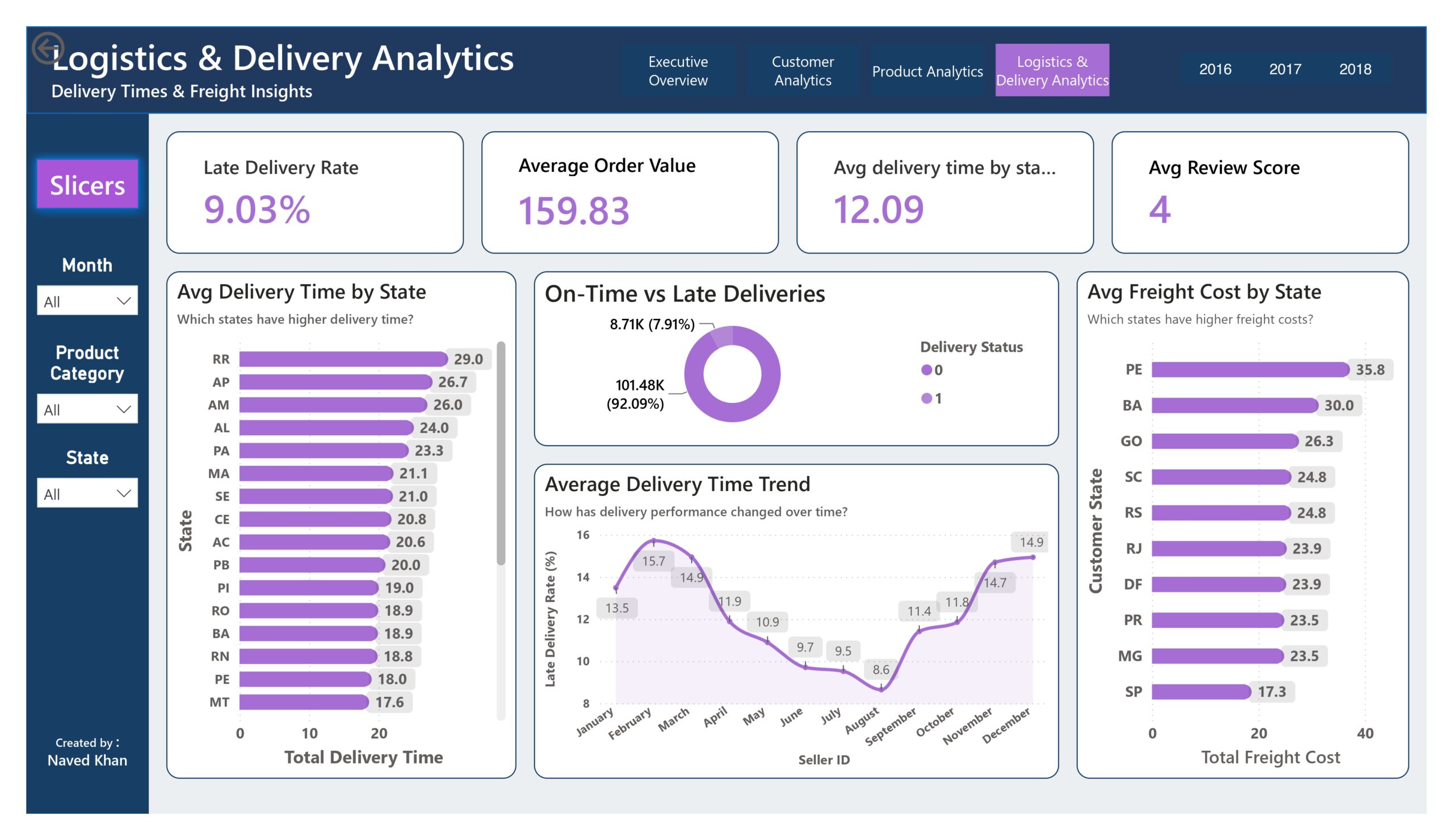This screenshot has width=1453, height=840.
Task: Click the Late Delivery Rate card
Action: coord(315,192)
